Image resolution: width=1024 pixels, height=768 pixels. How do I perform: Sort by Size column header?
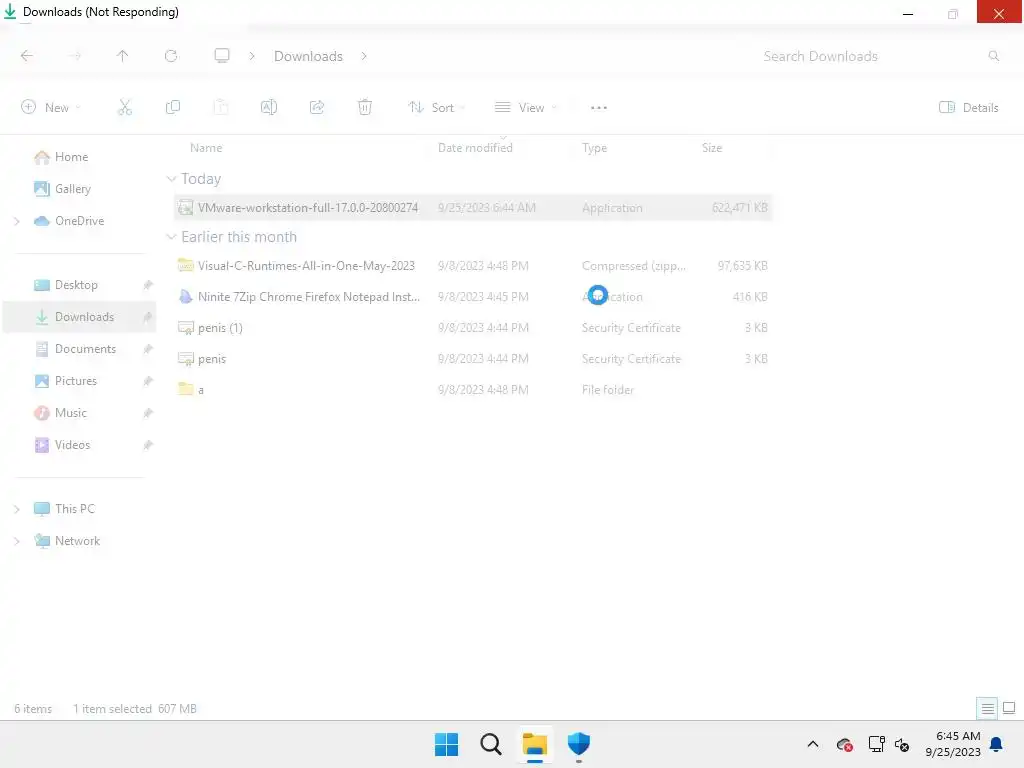[x=711, y=148]
